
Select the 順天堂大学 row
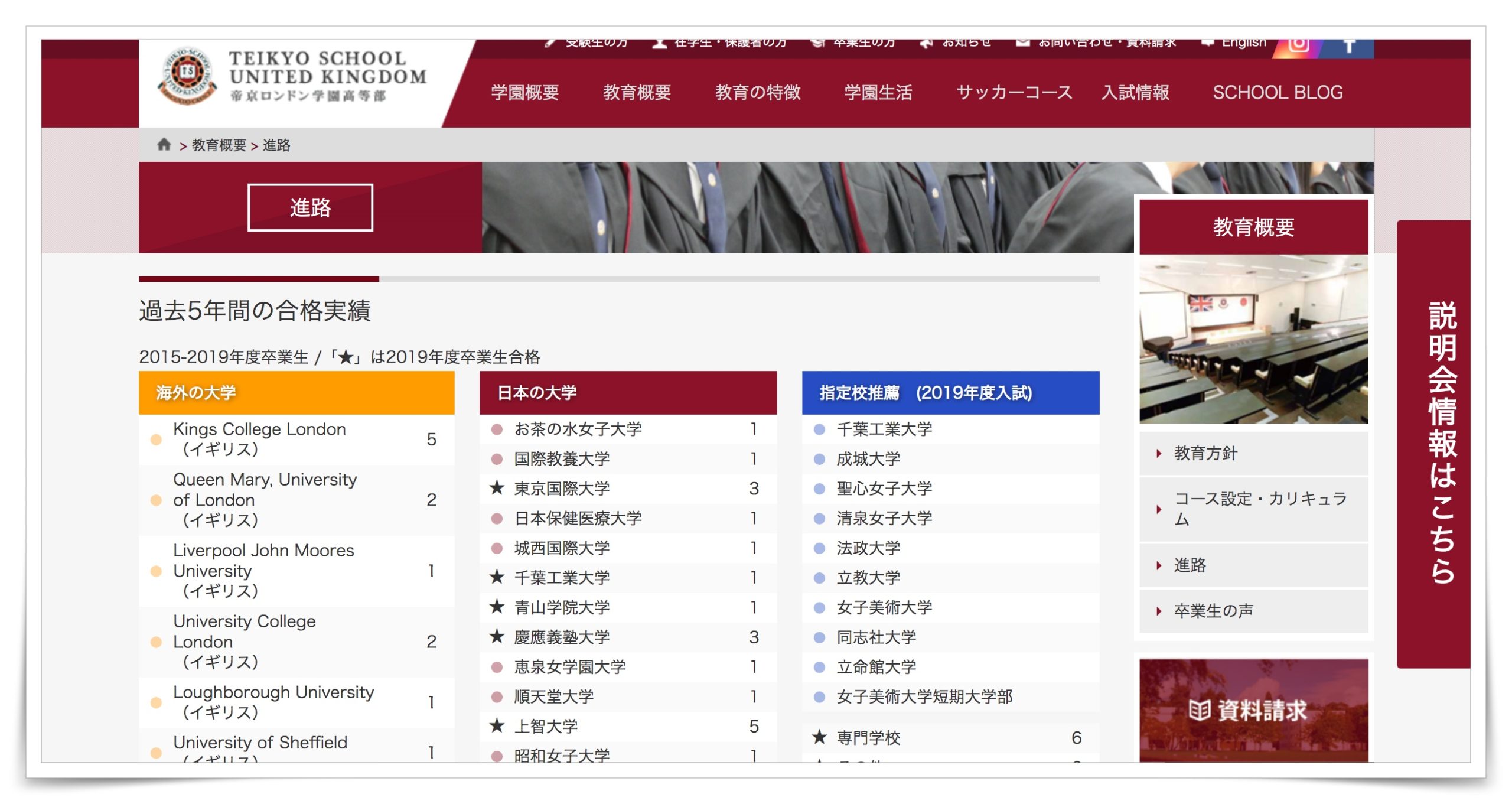[x=628, y=696]
